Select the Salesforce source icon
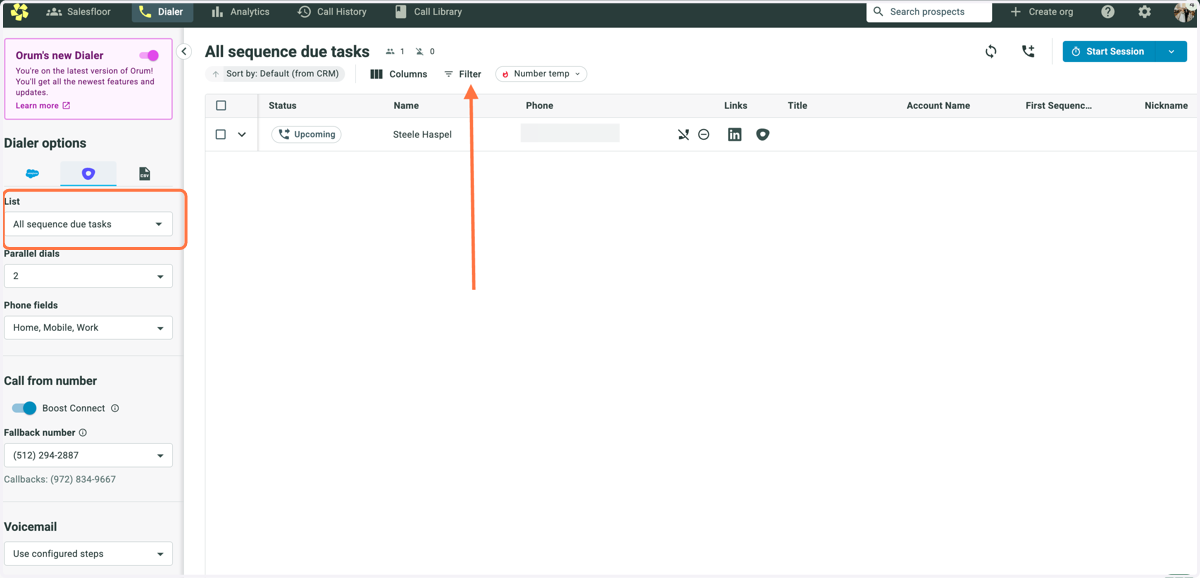Image resolution: width=1200 pixels, height=578 pixels. tap(32, 174)
